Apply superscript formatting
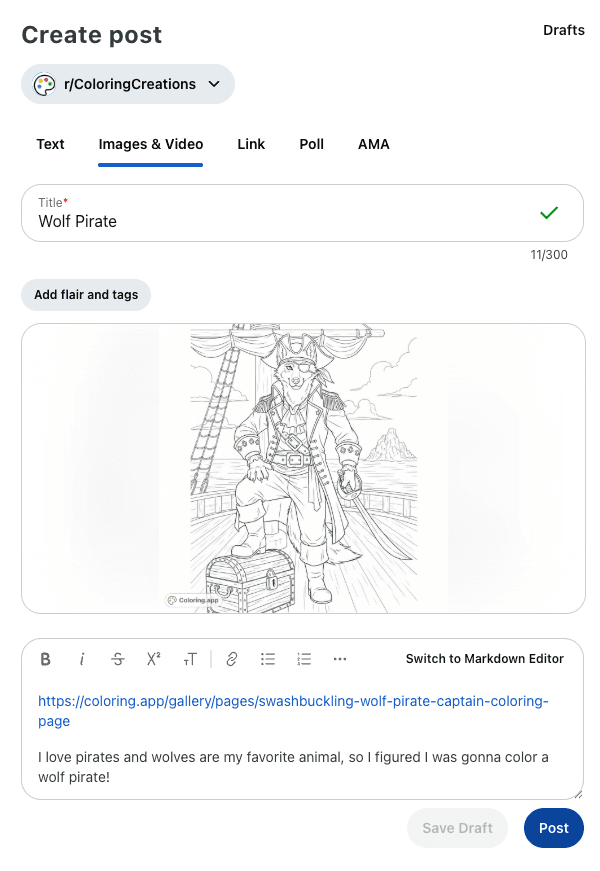600x871 pixels. (154, 659)
